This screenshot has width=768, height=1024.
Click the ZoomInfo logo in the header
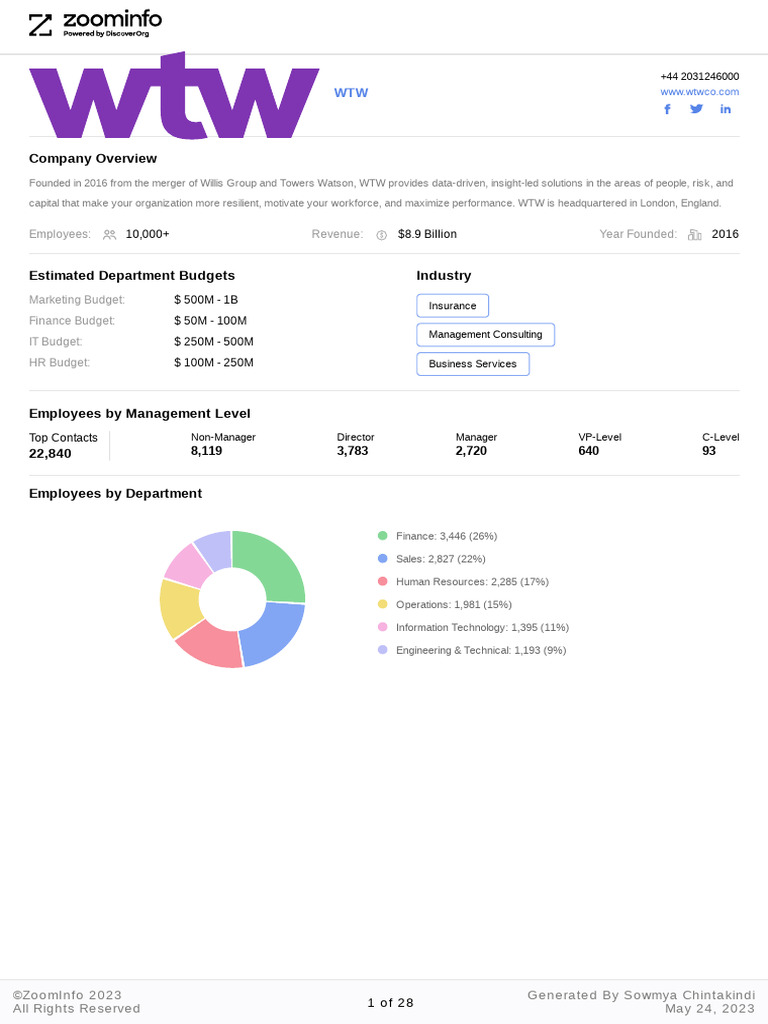[95, 25]
